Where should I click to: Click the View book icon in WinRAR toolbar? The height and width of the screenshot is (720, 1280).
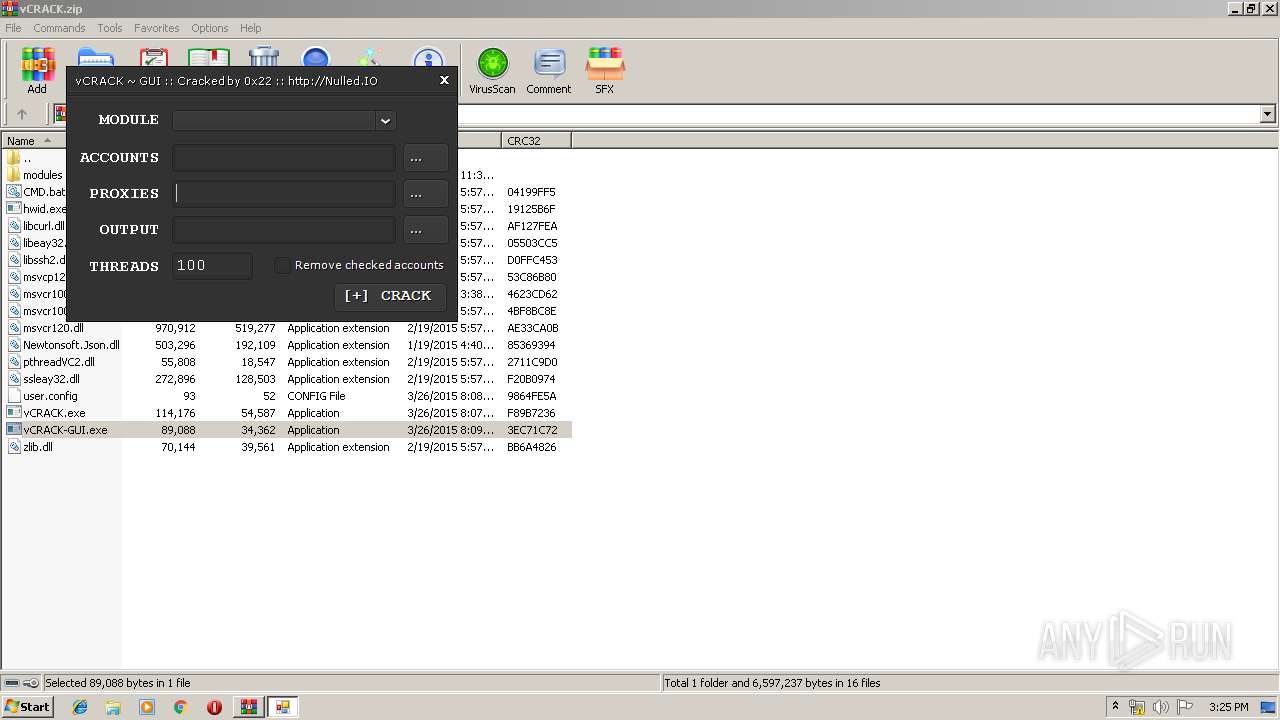(x=209, y=56)
